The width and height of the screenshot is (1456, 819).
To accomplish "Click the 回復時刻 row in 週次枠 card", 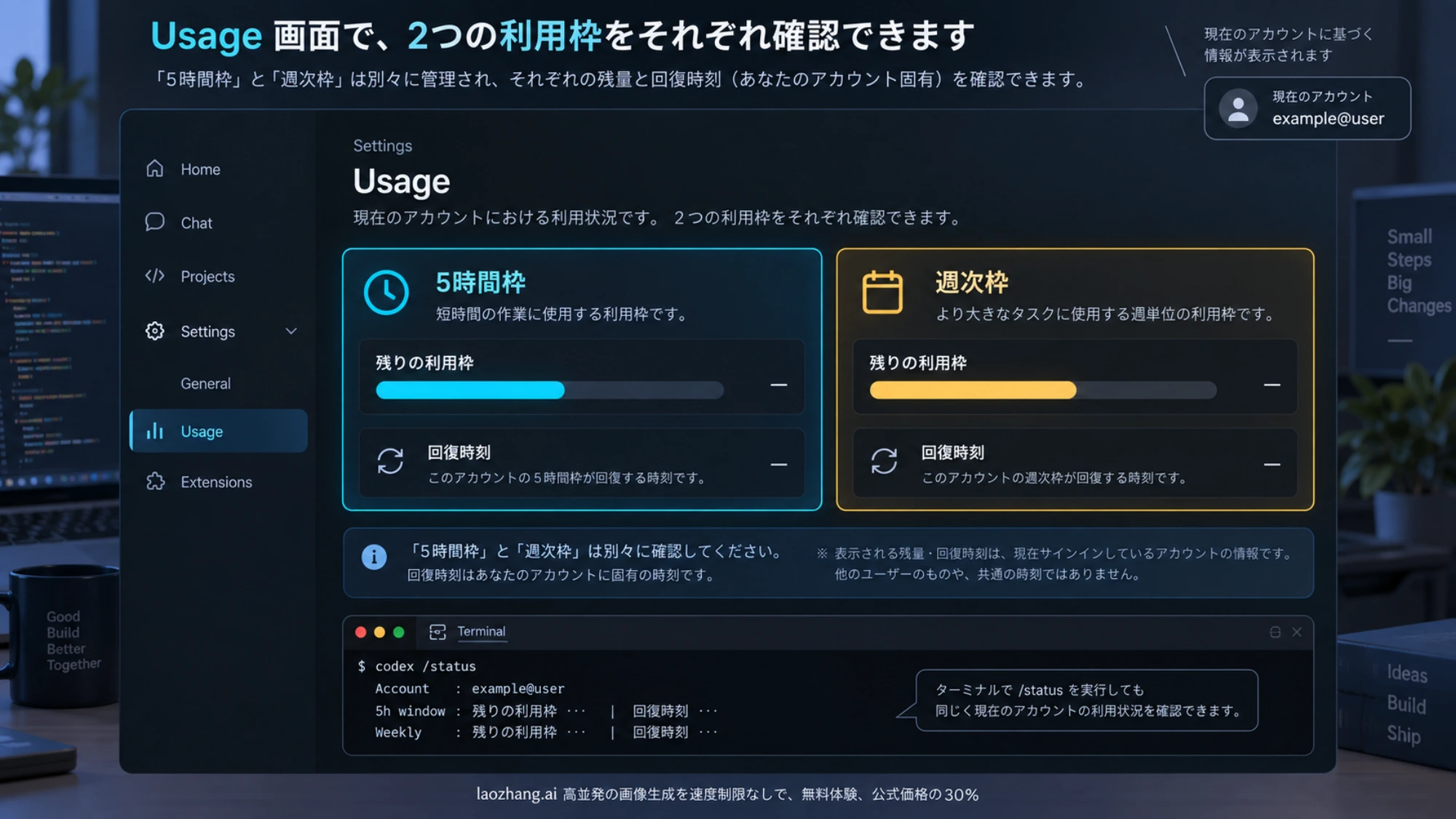I will (1075, 464).
